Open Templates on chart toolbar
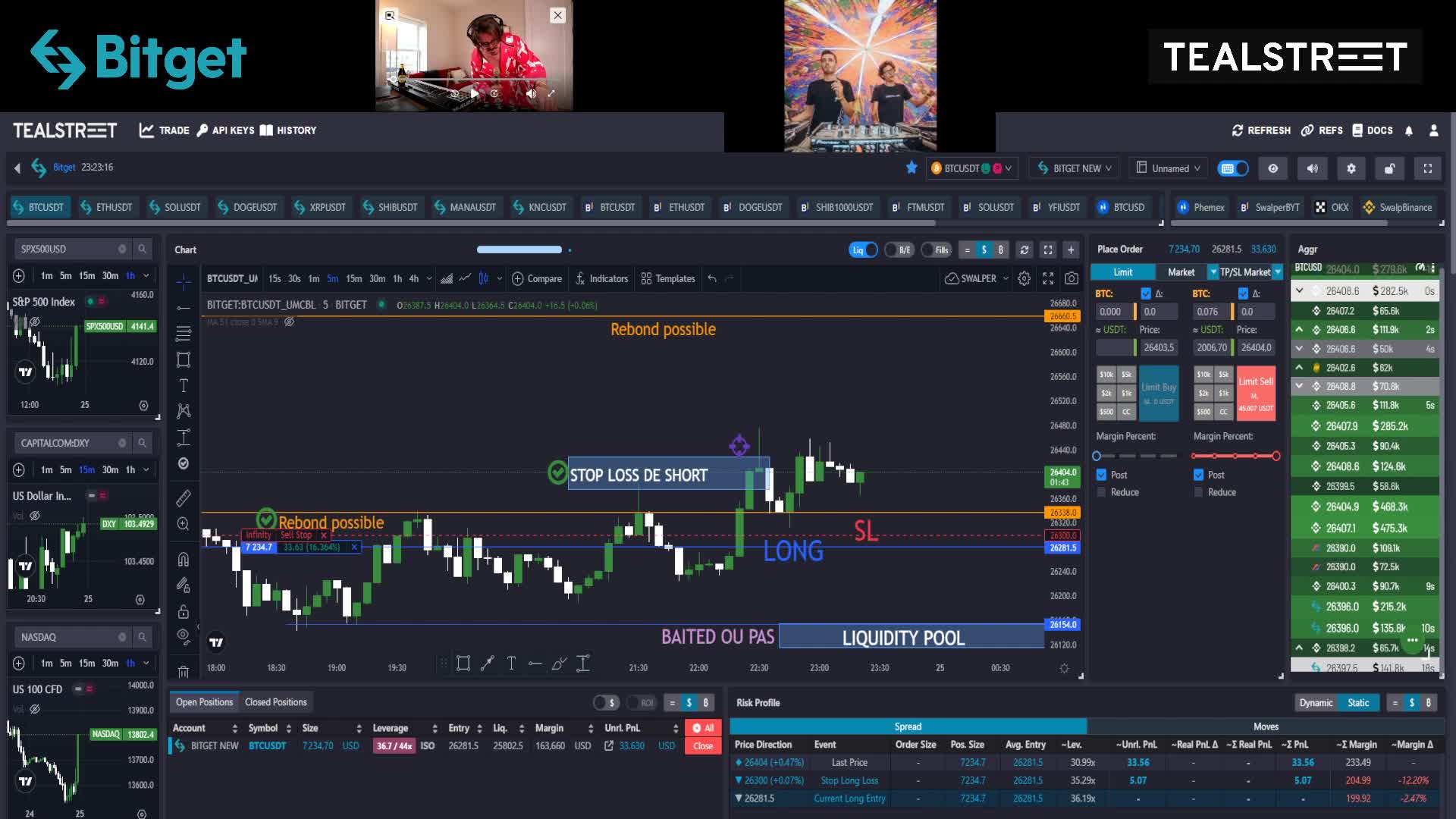The width and height of the screenshot is (1456, 819). pos(667,278)
